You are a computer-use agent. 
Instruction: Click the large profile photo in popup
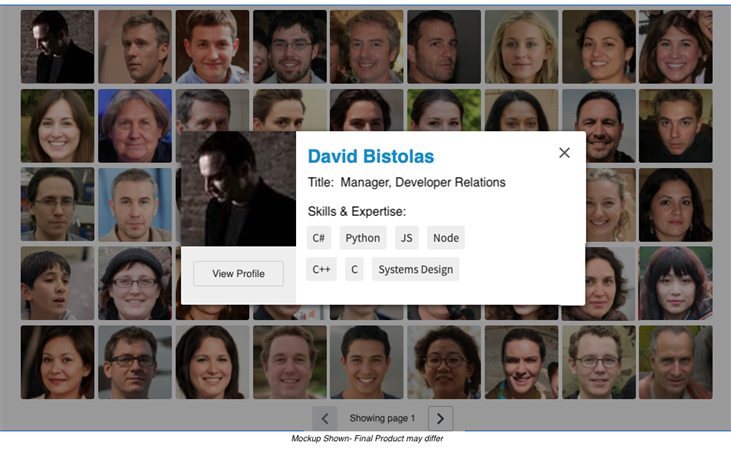tap(238, 188)
